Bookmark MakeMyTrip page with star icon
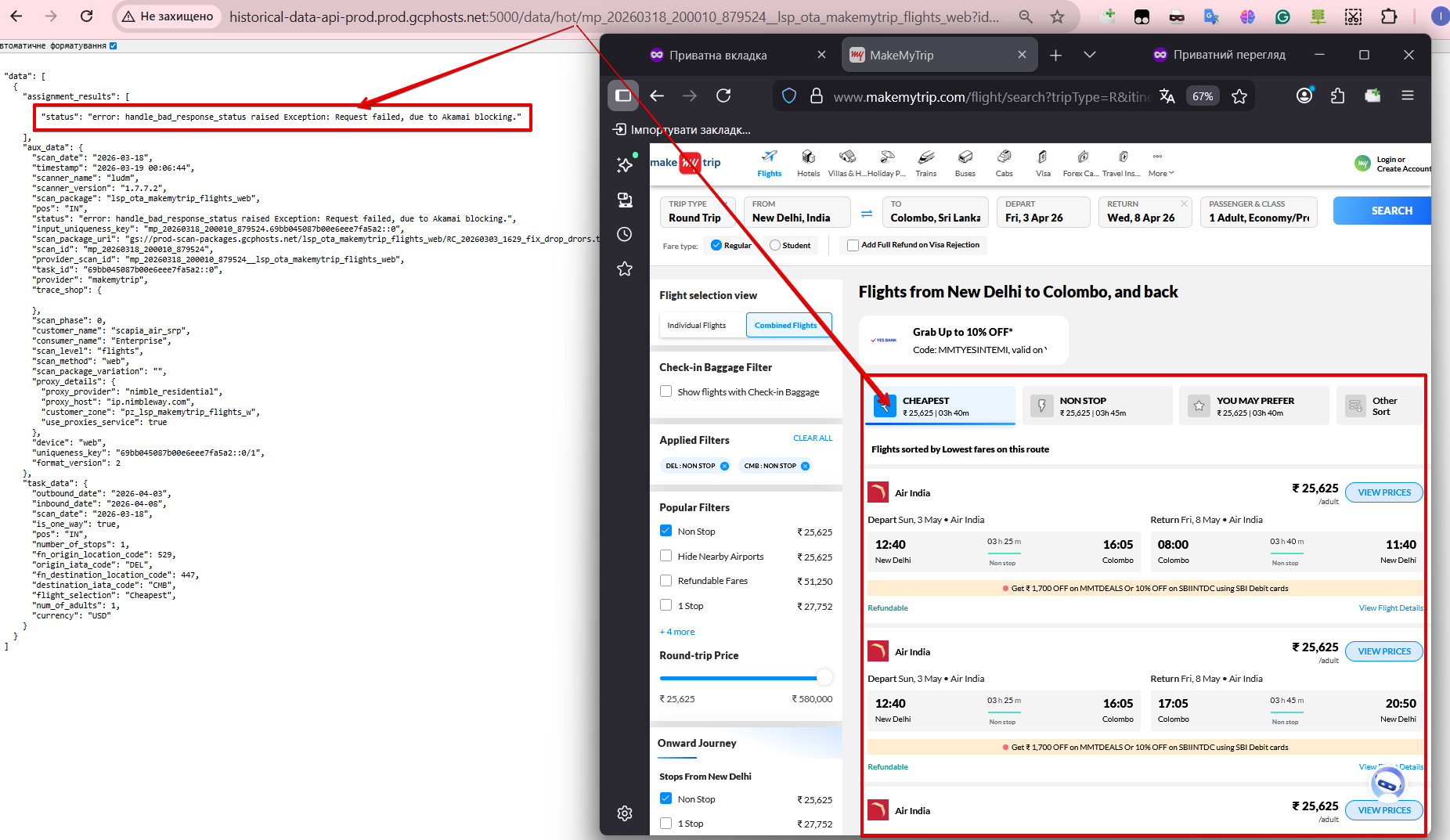Viewport: 1450px width, 840px height. pyautogui.click(x=1239, y=96)
